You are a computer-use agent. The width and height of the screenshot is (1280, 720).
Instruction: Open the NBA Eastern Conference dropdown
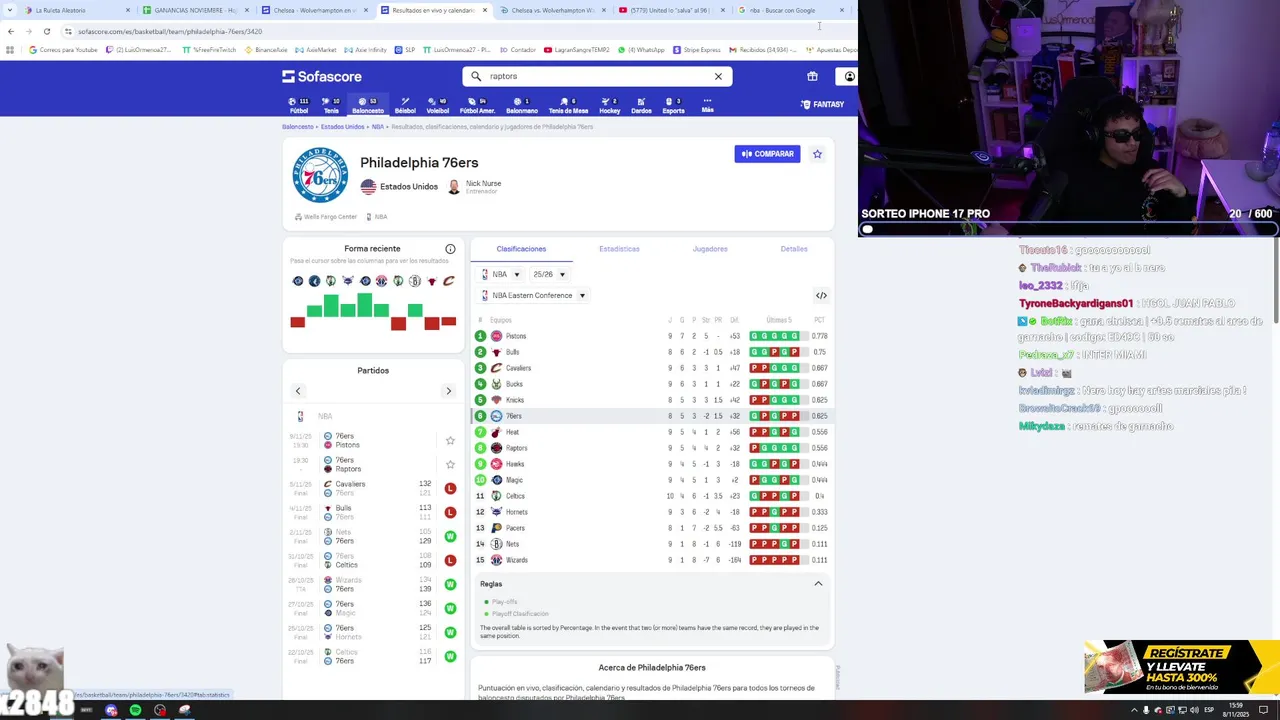click(533, 295)
